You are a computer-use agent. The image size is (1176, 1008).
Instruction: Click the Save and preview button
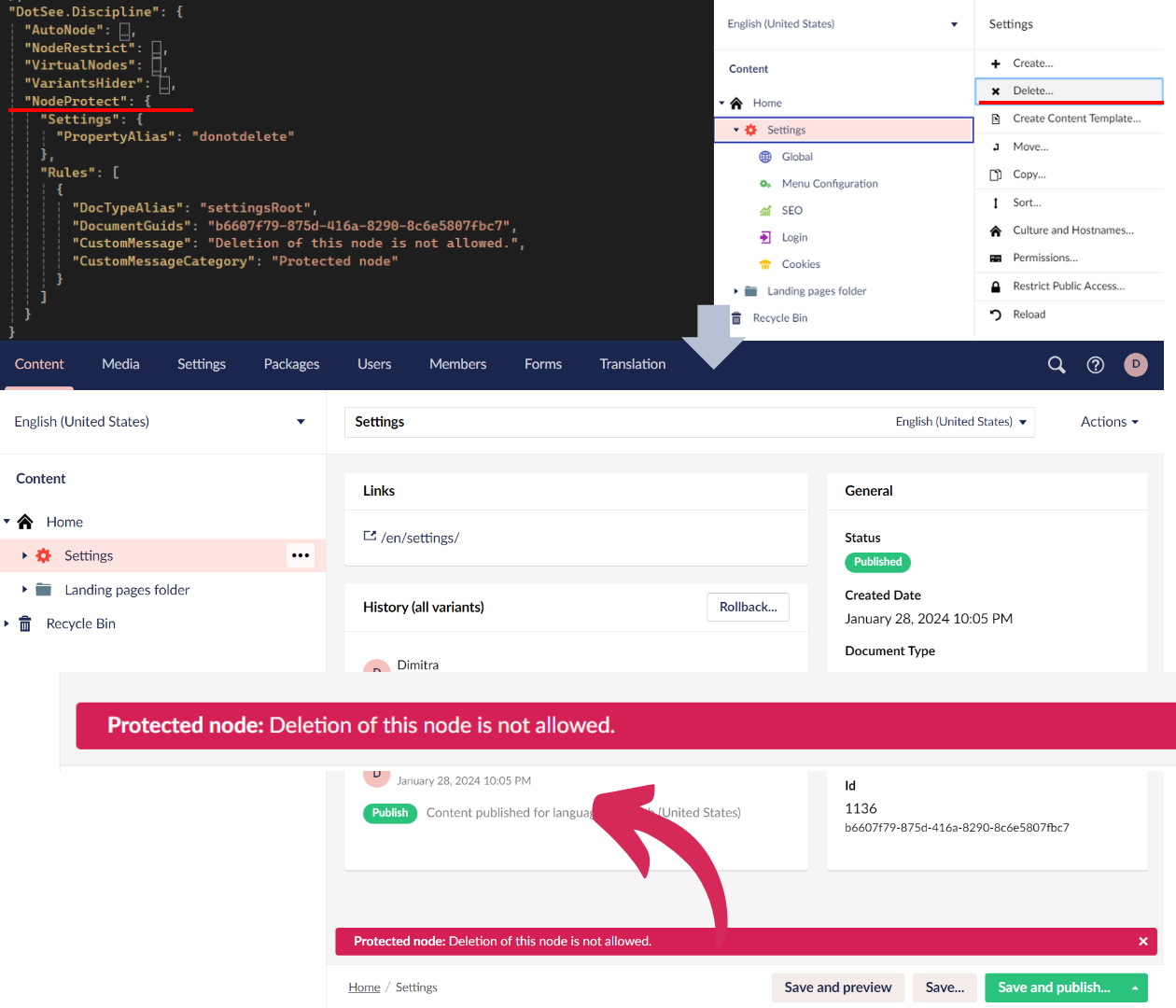point(837,987)
